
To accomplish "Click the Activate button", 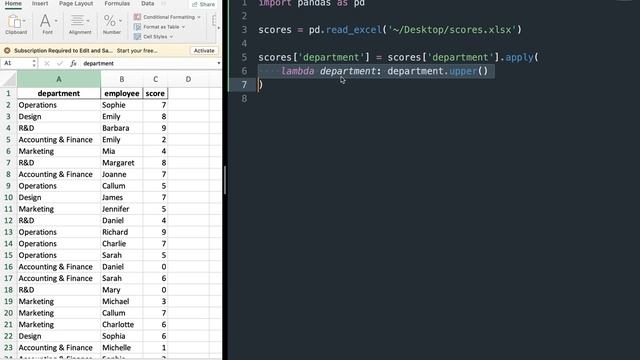I will point(204,51).
